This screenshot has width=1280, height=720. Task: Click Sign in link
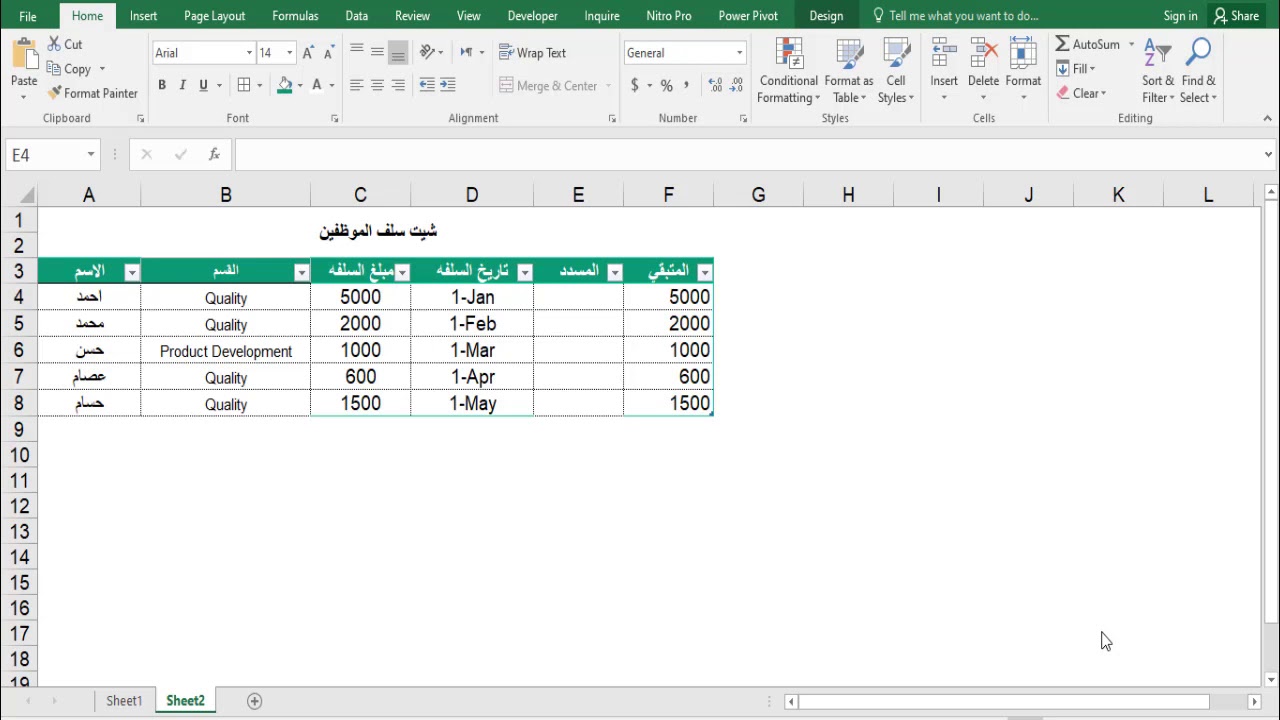pos(1180,16)
